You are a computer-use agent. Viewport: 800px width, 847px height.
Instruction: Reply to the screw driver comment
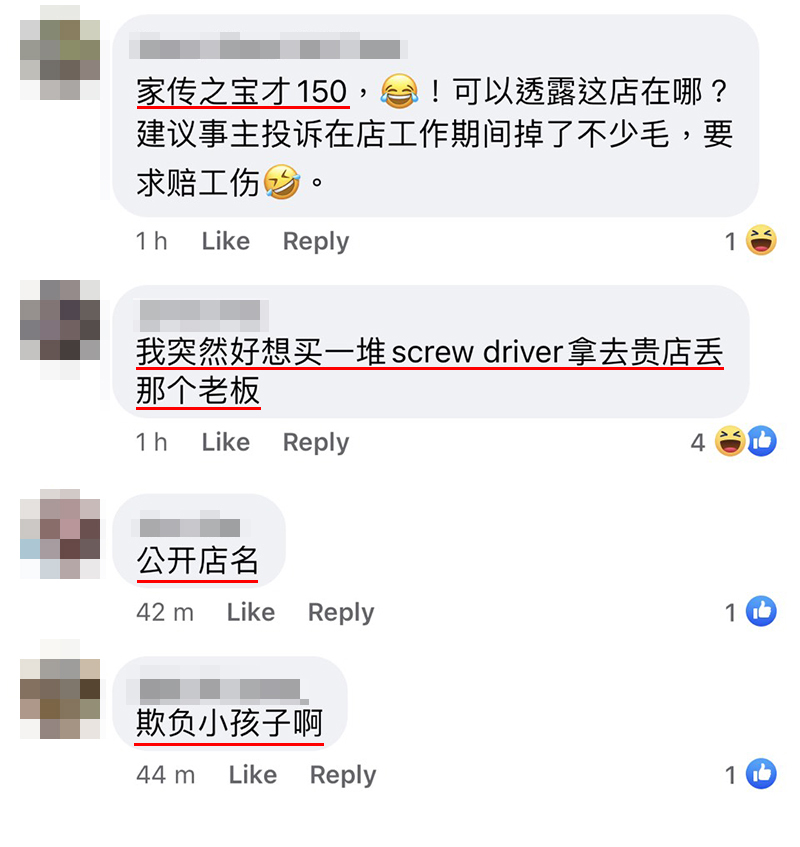point(316,442)
